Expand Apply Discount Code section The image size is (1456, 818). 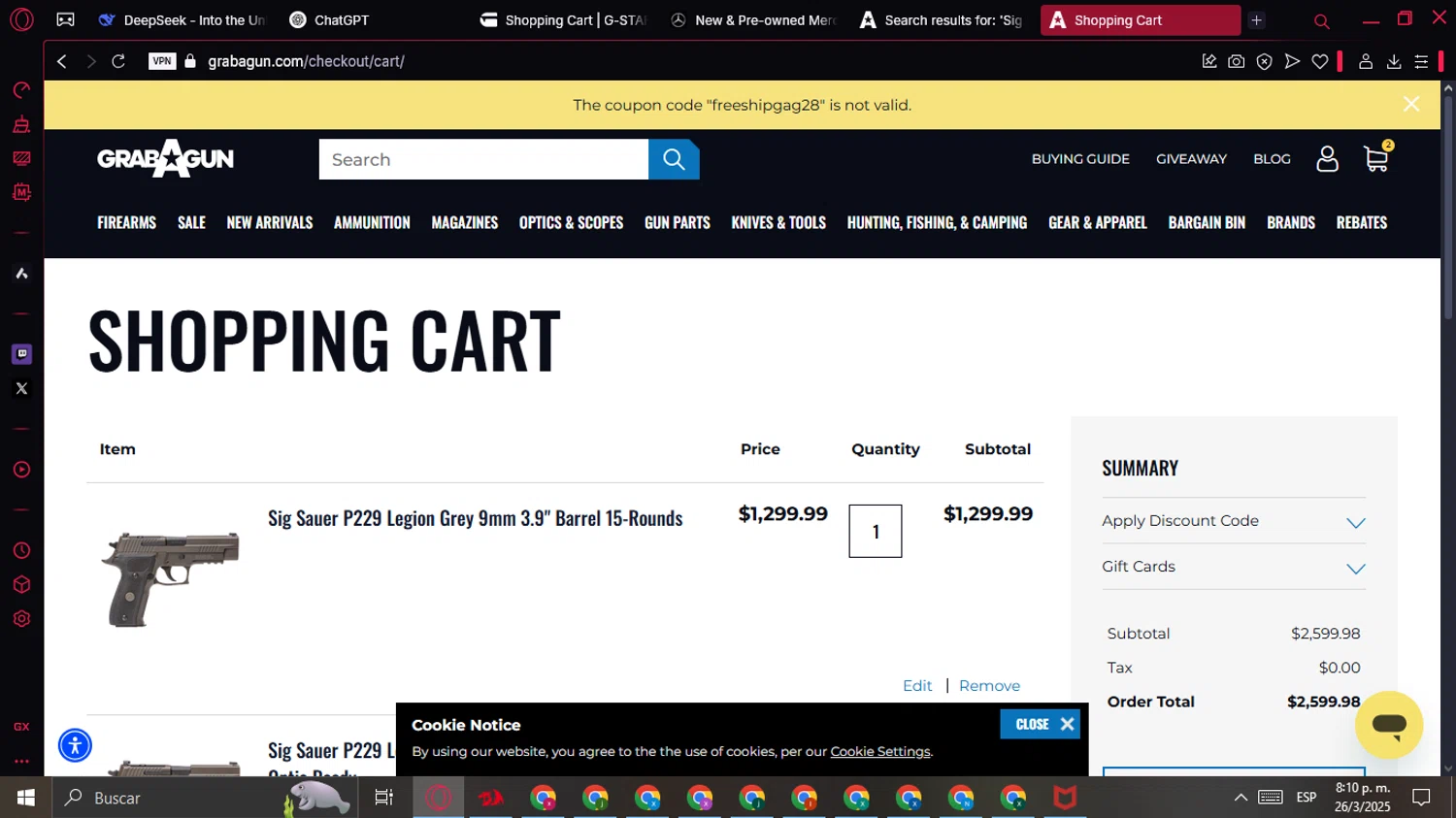1234,521
